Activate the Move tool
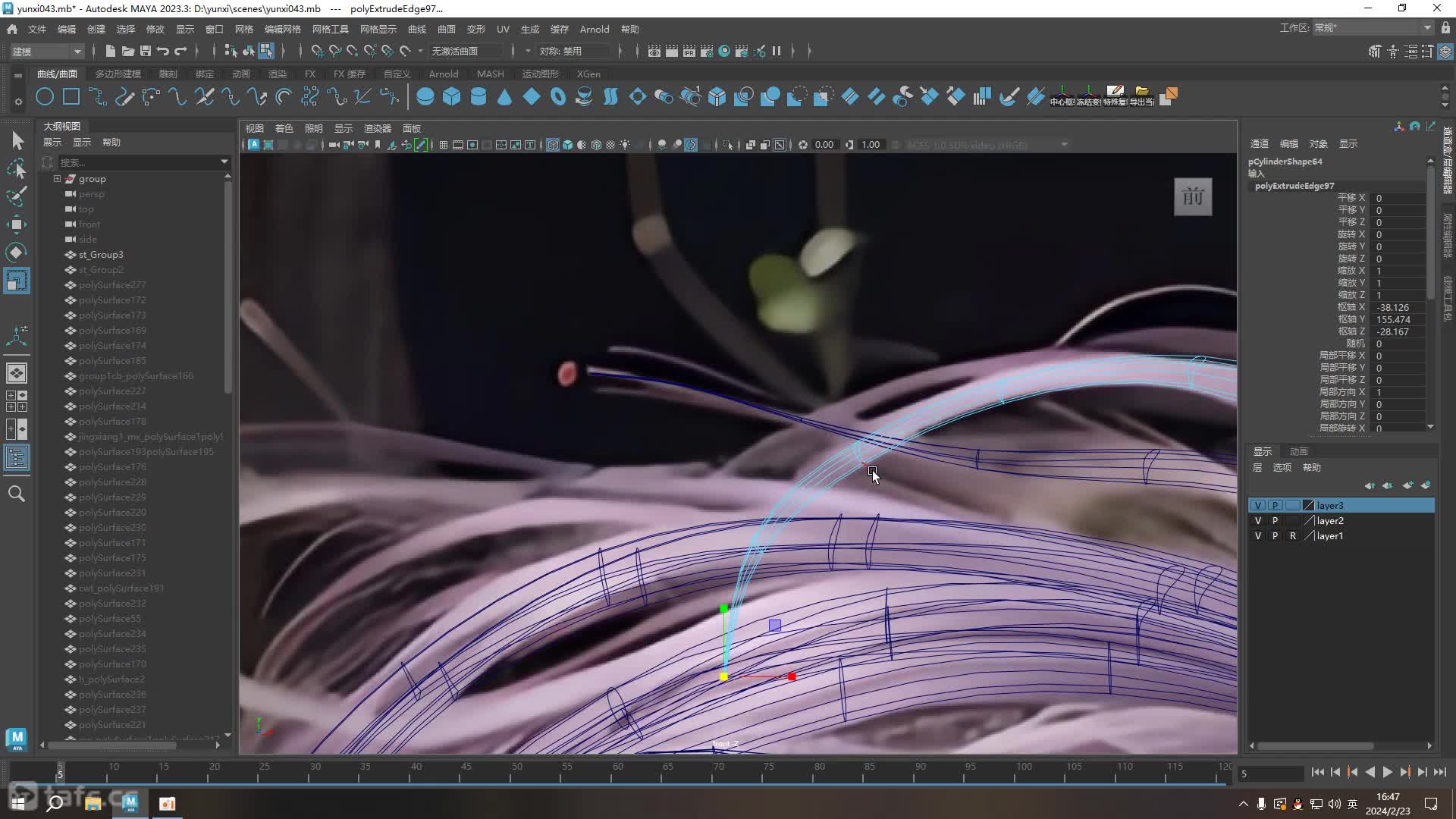Image resolution: width=1456 pixels, height=819 pixels. [17, 224]
